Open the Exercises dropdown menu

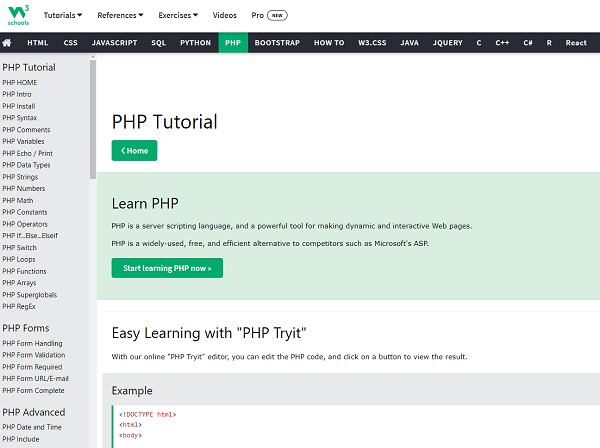click(178, 15)
